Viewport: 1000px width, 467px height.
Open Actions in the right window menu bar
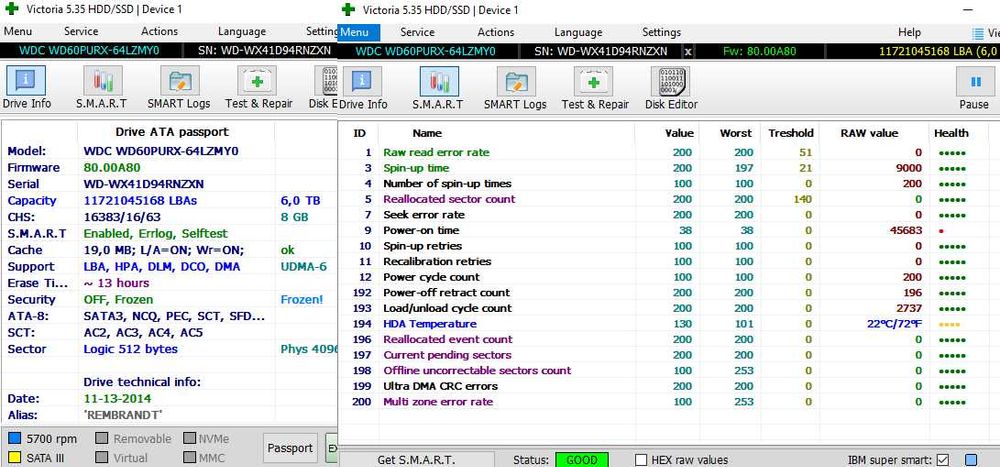coord(496,32)
